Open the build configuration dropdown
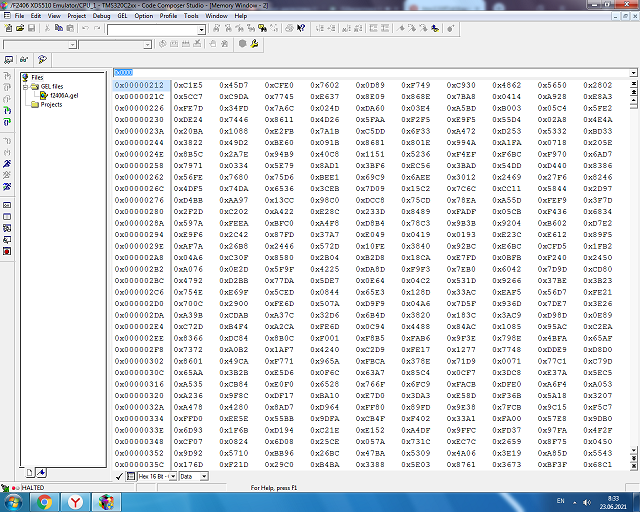Viewport: 640px width, 512px height. tap(147, 45)
